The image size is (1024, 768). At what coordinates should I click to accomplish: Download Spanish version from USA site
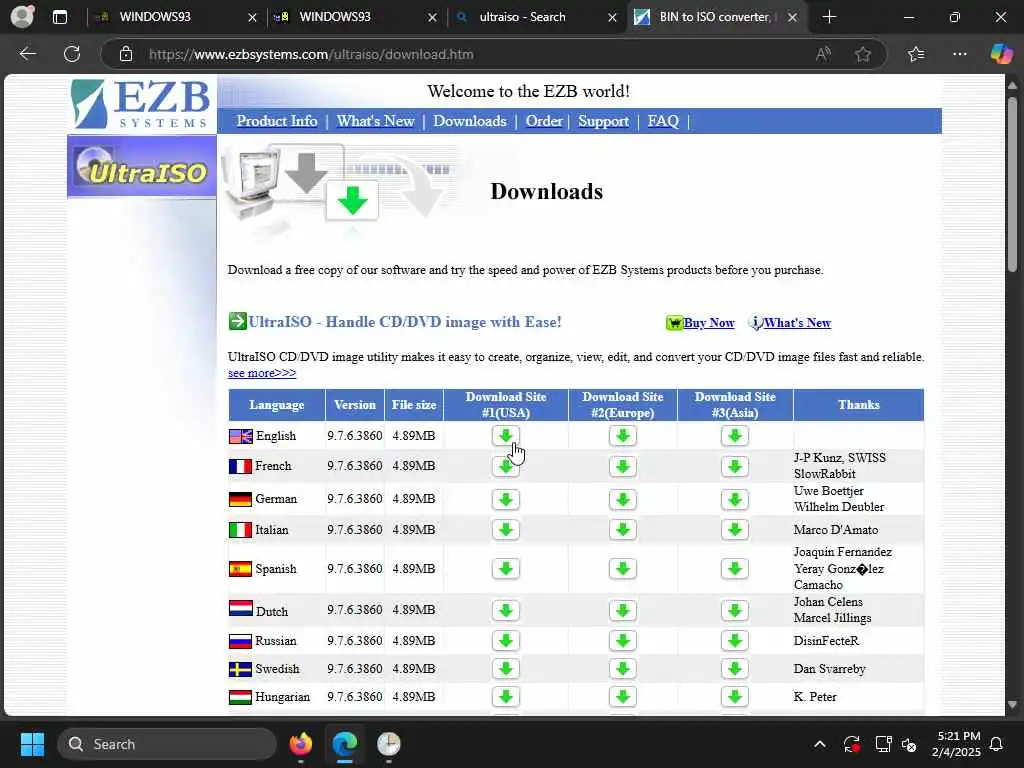[x=505, y=569]
